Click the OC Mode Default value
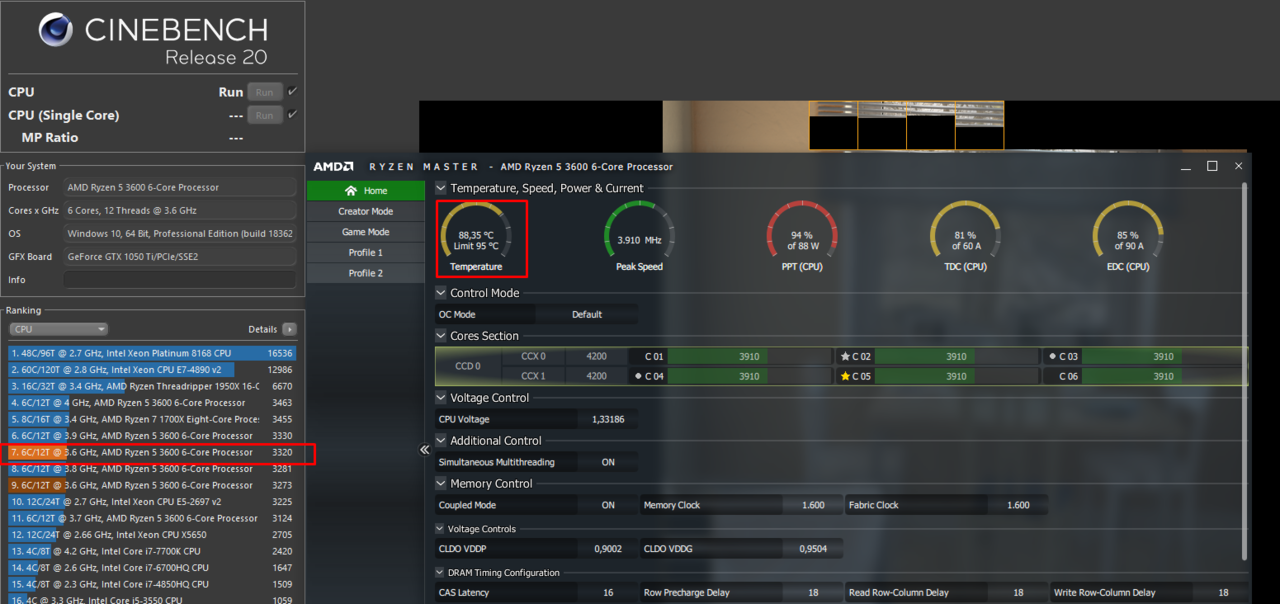This screenshot has width=1280, height=604. pos(587,314)
